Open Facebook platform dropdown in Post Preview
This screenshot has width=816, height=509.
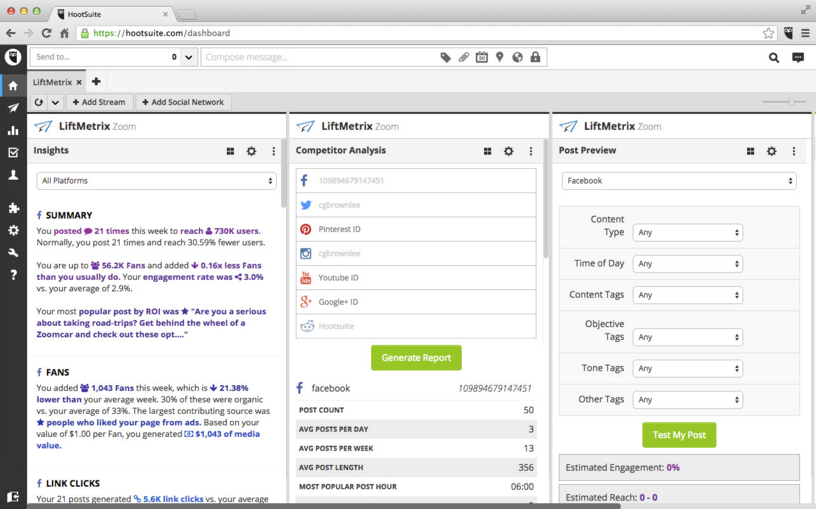pyautogui.click(x=679, y=181)
